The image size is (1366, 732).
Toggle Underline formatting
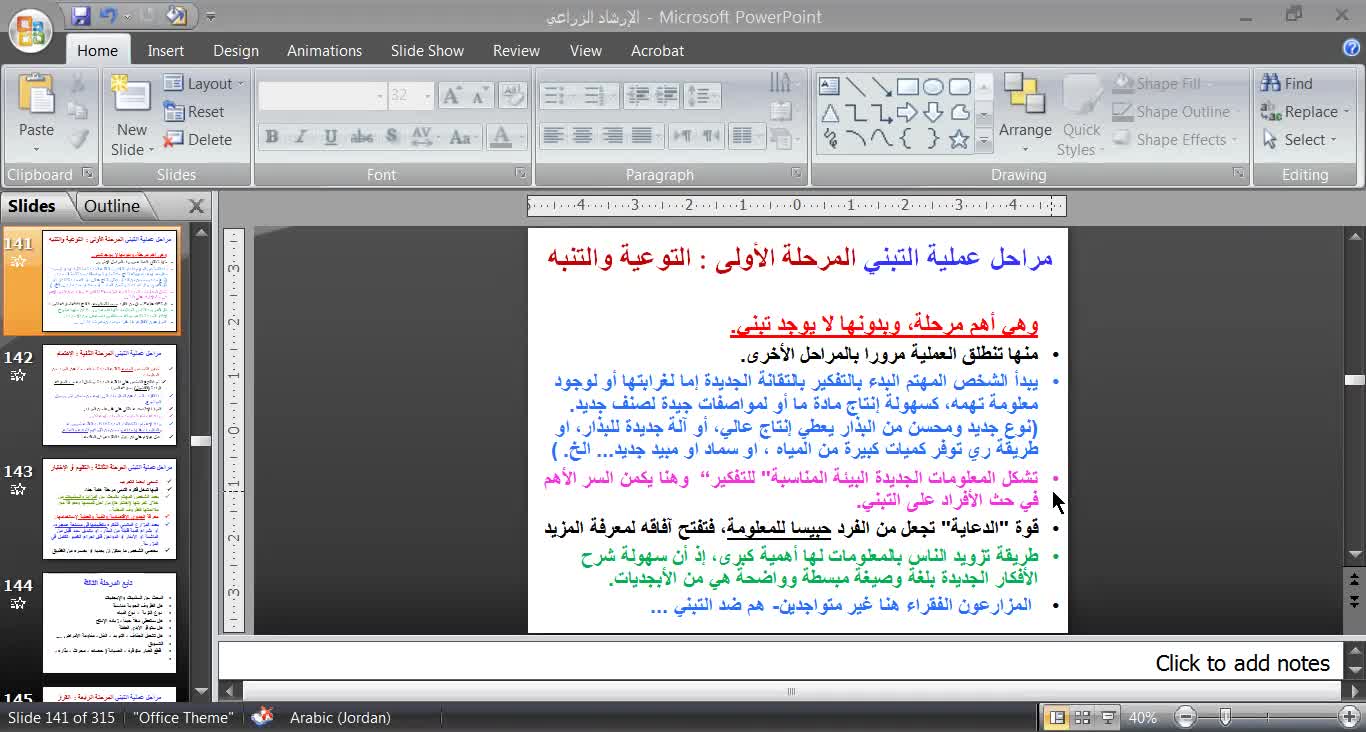point(330,137)
